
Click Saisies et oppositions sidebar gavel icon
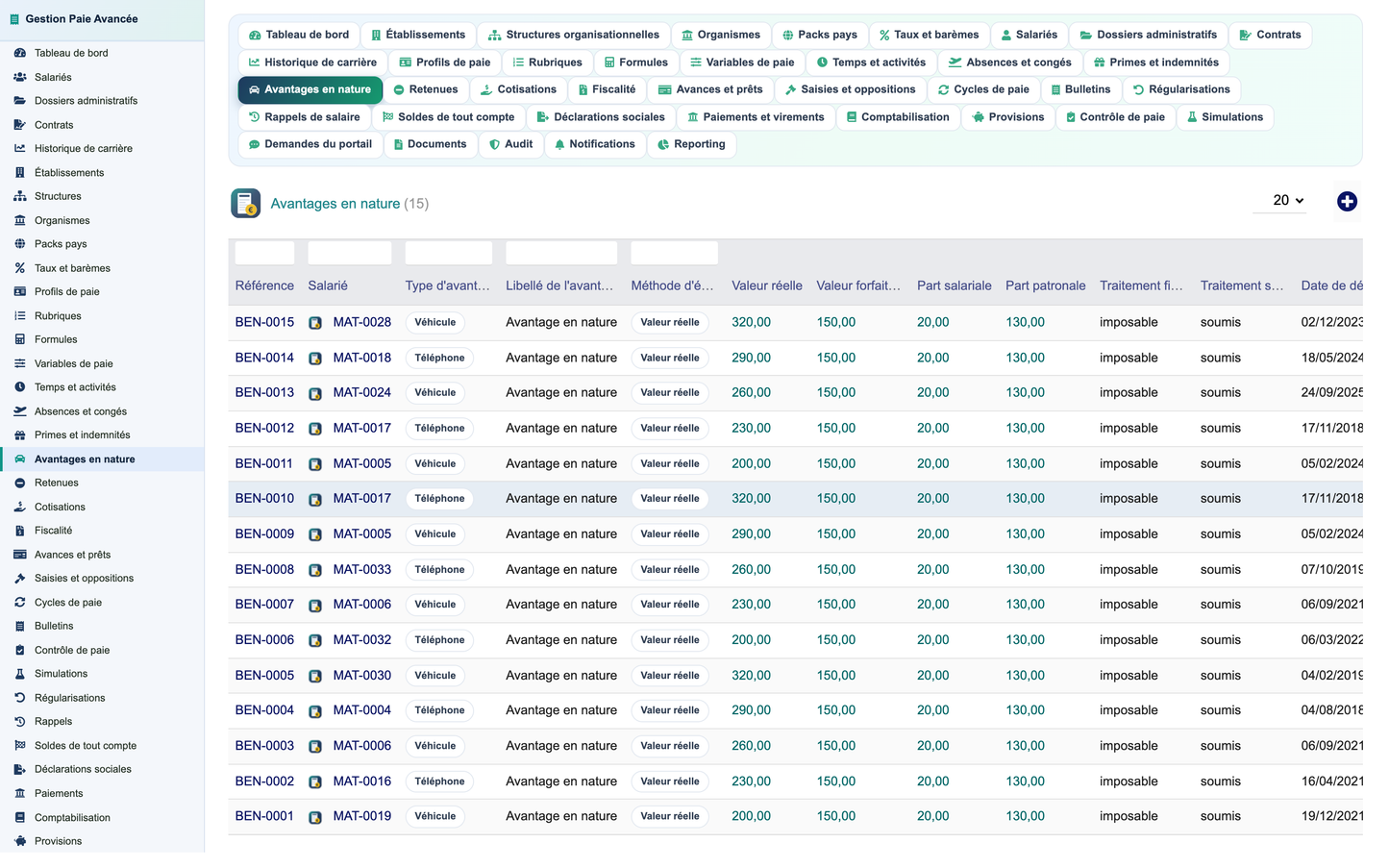[20, 579]
